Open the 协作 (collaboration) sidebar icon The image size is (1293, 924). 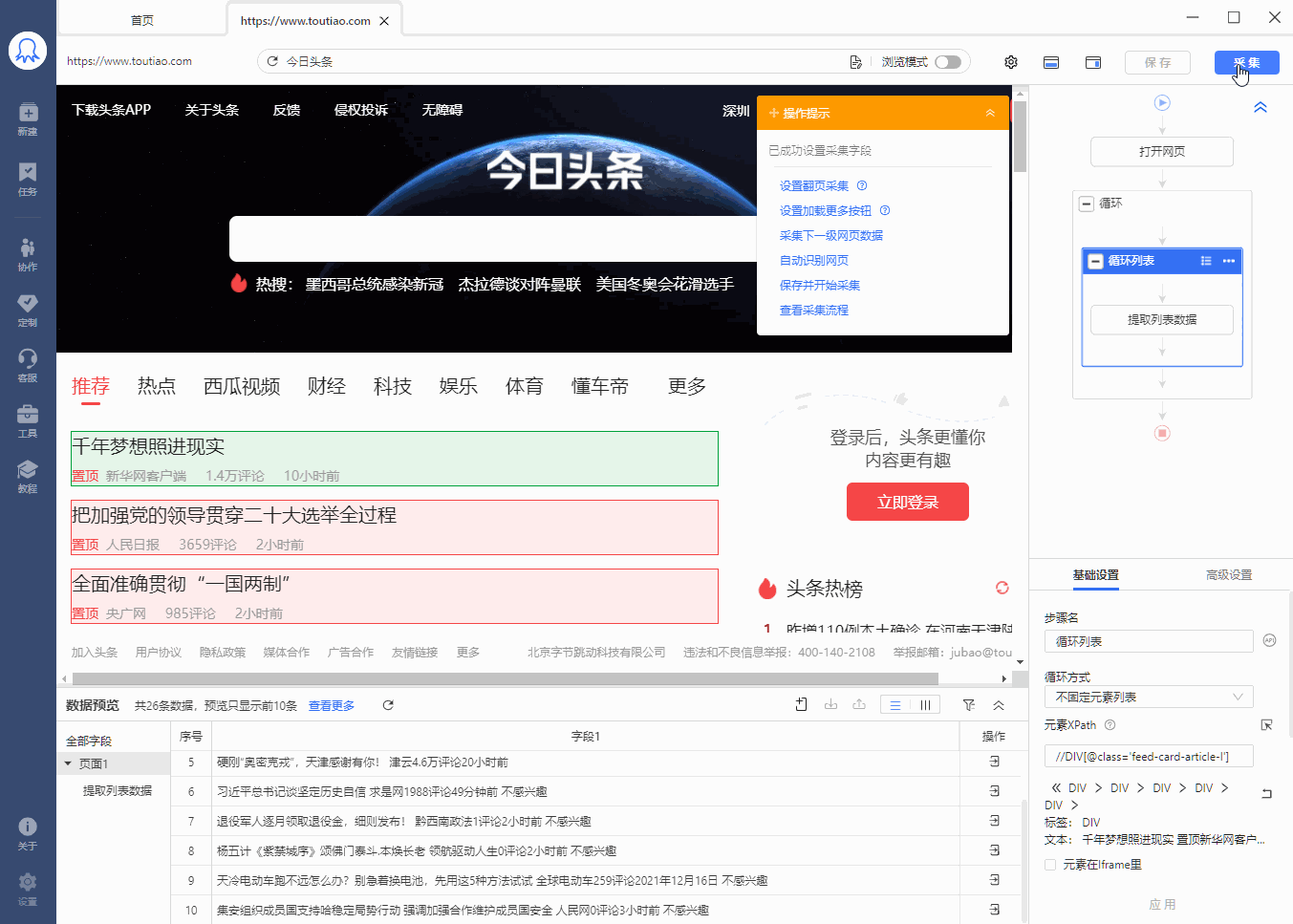pyautogui.click(x=28, y=254)
